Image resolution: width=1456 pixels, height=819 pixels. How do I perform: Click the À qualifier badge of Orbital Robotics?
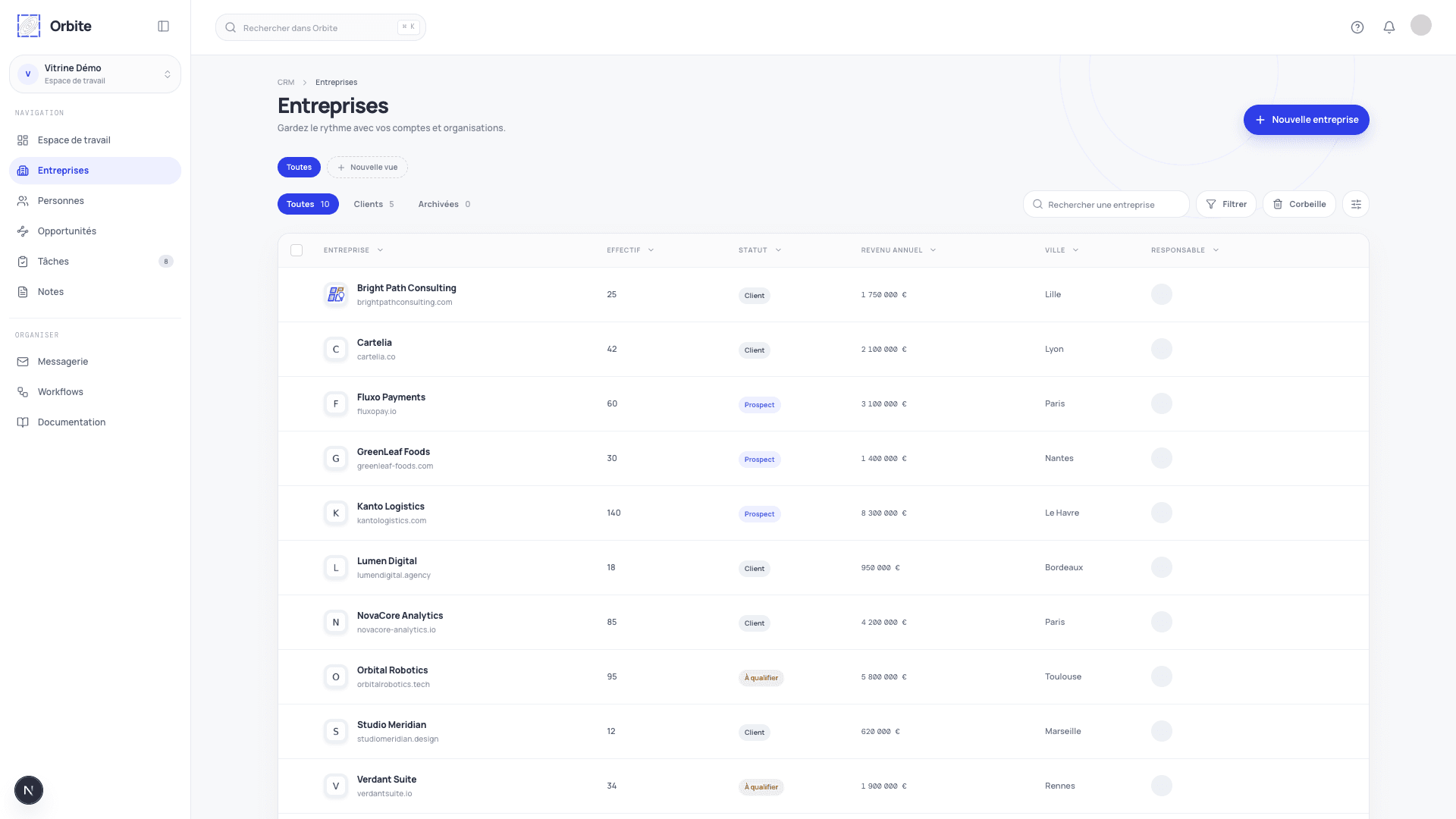[761, 678]
